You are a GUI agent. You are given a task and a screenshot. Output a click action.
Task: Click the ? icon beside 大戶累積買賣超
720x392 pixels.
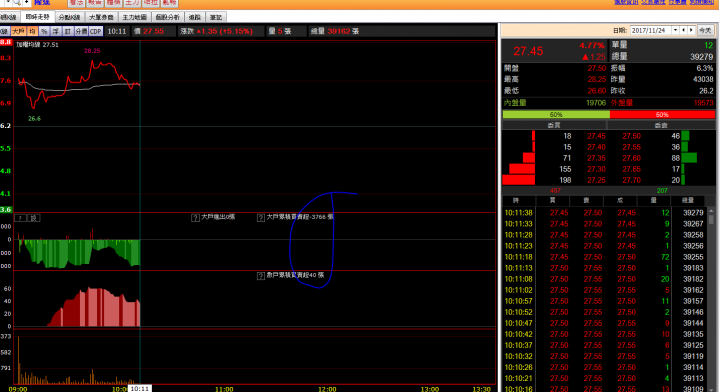[260, 218]
